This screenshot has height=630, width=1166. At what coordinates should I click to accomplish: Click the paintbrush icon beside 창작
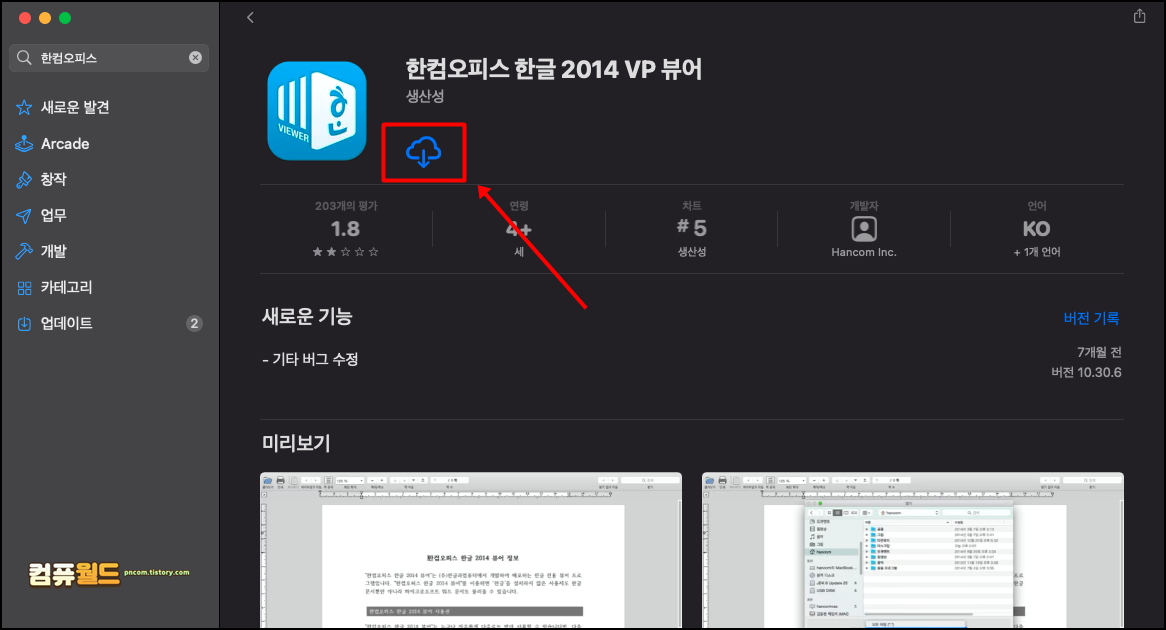(24, 179)
